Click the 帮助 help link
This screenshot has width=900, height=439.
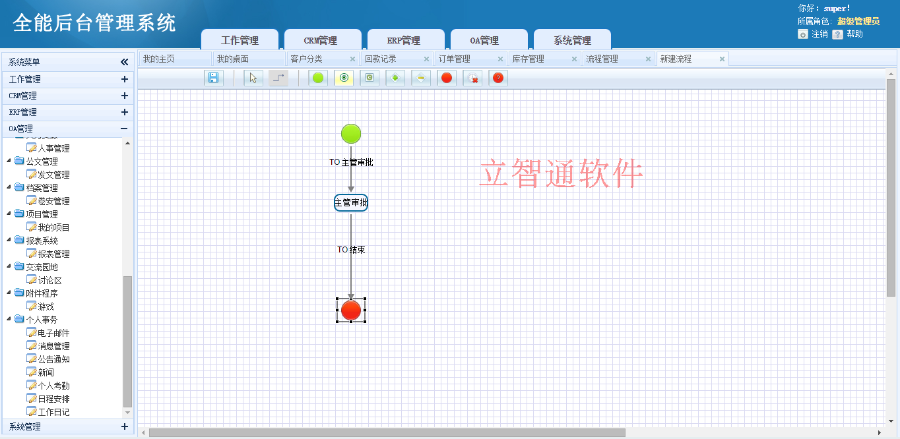854,34
